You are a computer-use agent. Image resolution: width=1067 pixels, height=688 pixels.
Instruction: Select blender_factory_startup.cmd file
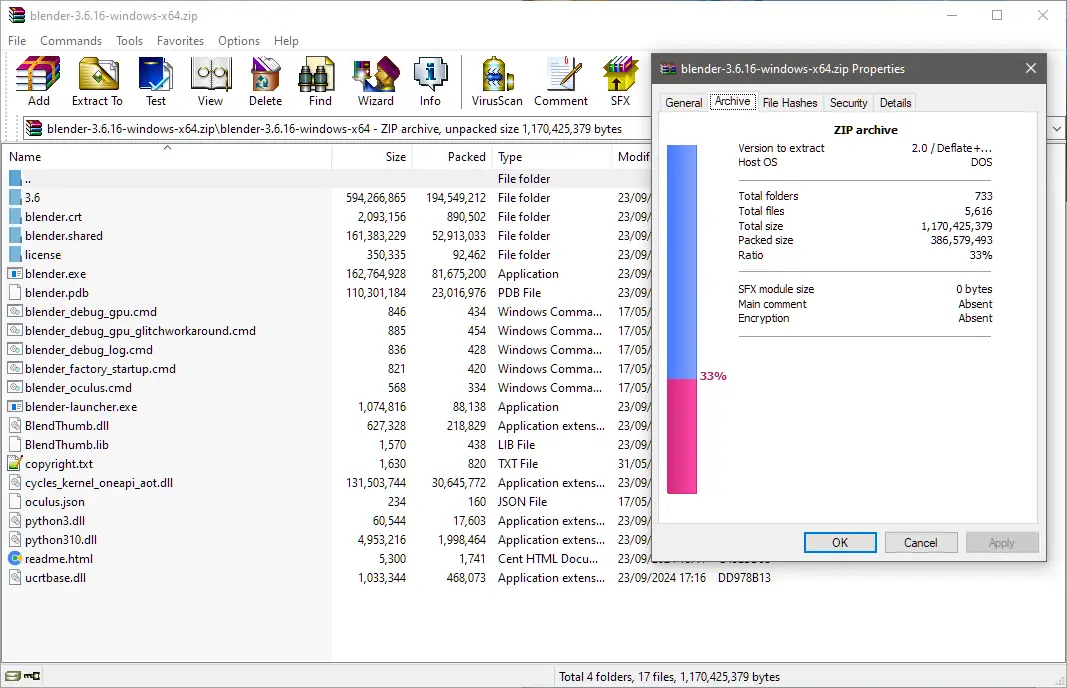pos(100,369)
